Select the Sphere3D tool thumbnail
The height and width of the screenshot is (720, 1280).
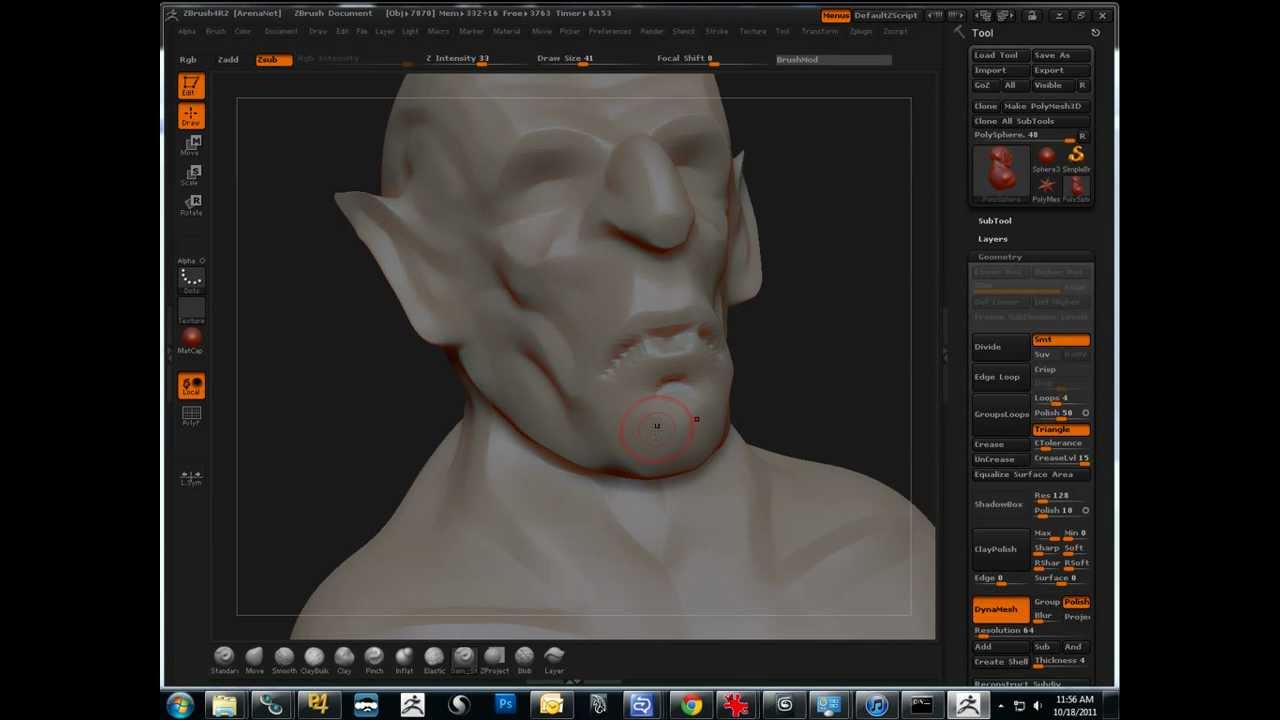point(1046,159)
